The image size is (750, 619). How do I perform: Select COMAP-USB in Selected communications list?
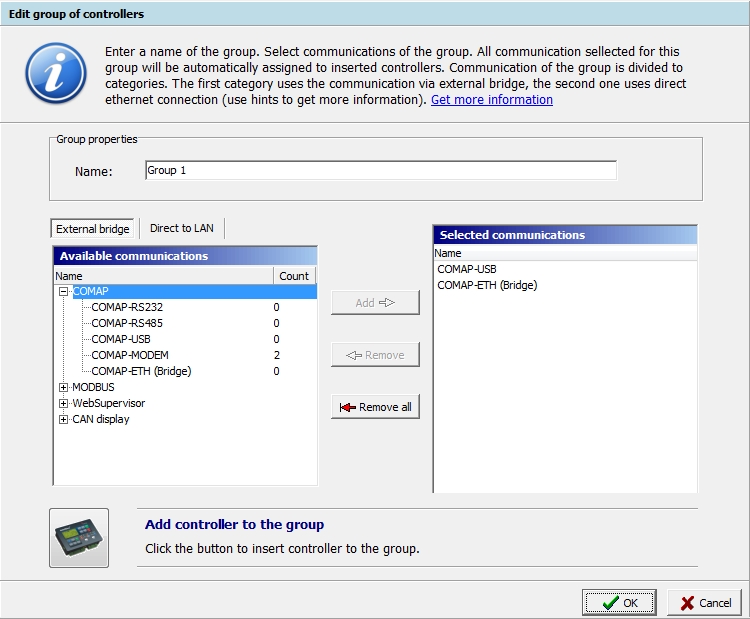click(467, 269)
